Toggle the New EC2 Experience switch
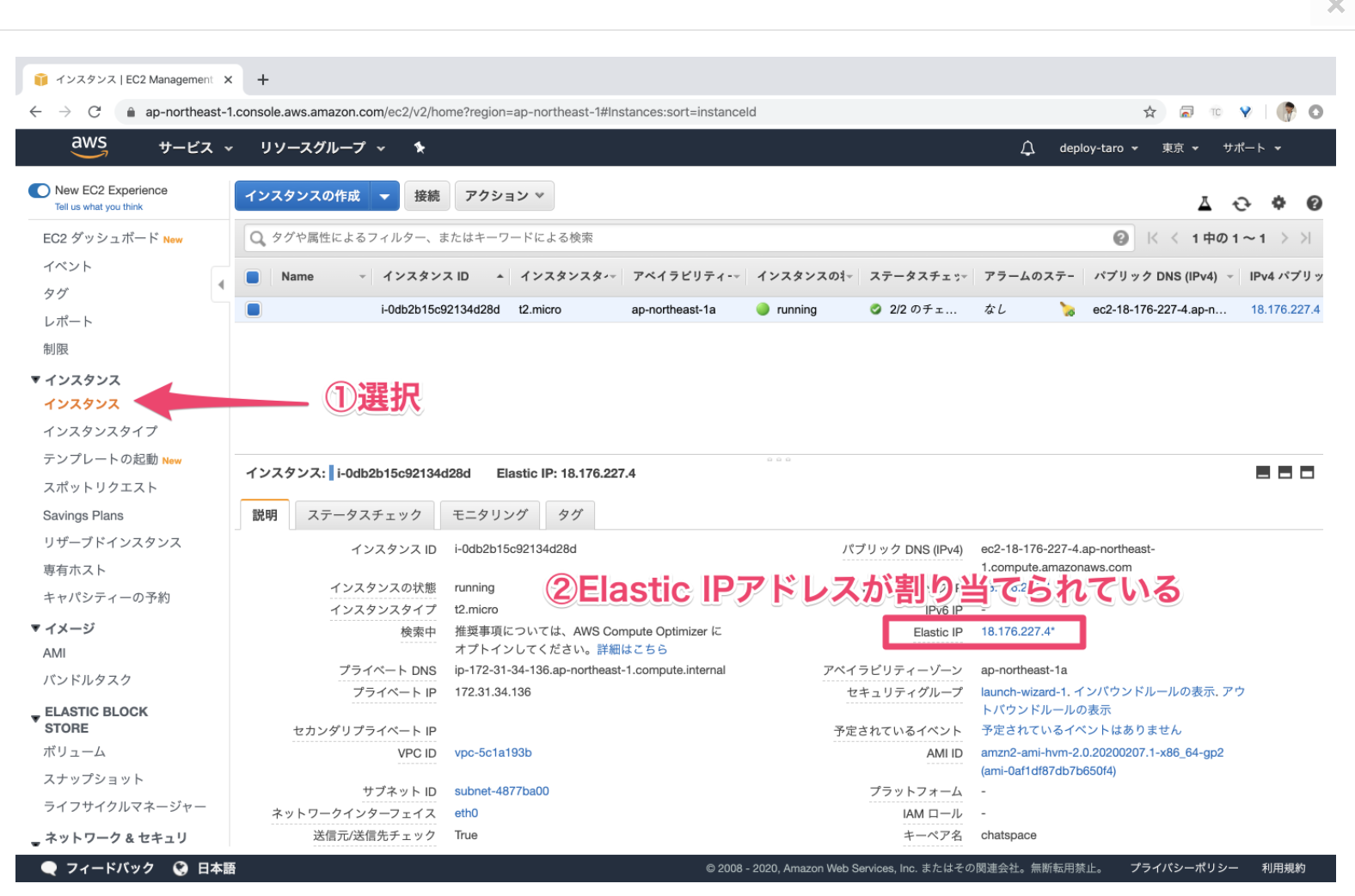Viewport: 1355px width, 896px height. coord(40,190)
